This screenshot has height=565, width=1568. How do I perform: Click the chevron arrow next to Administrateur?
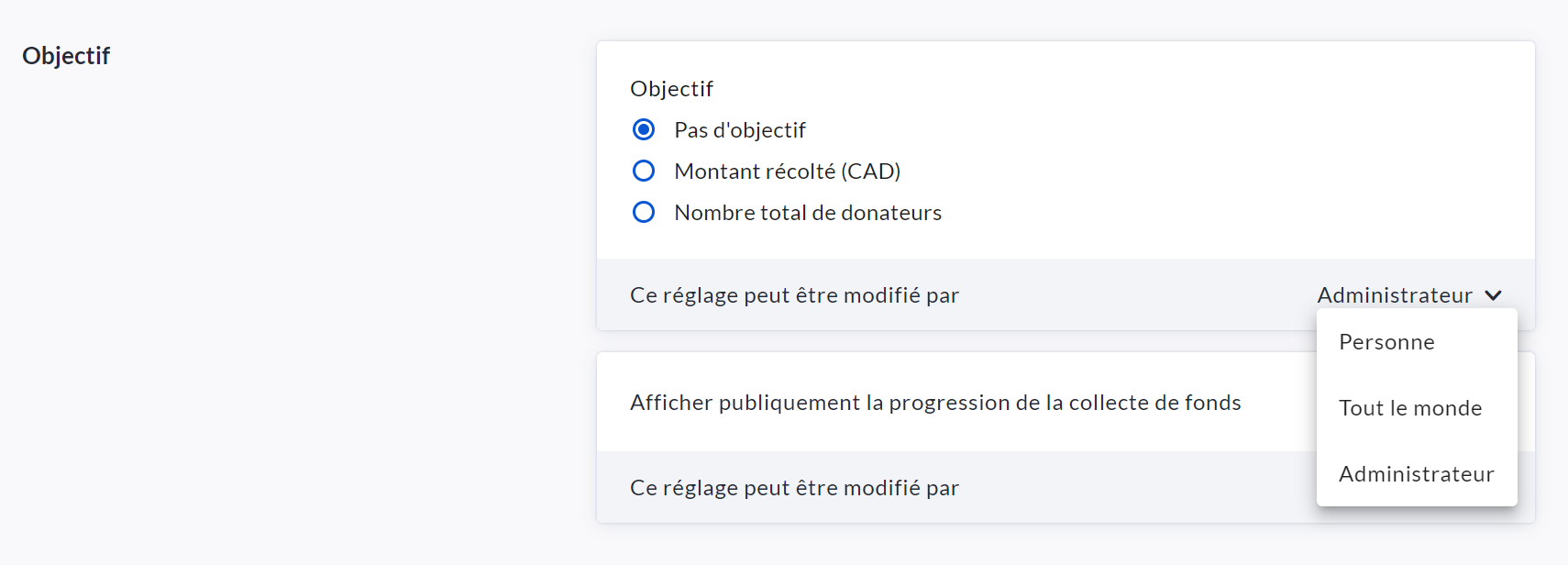pos(1493,295)
